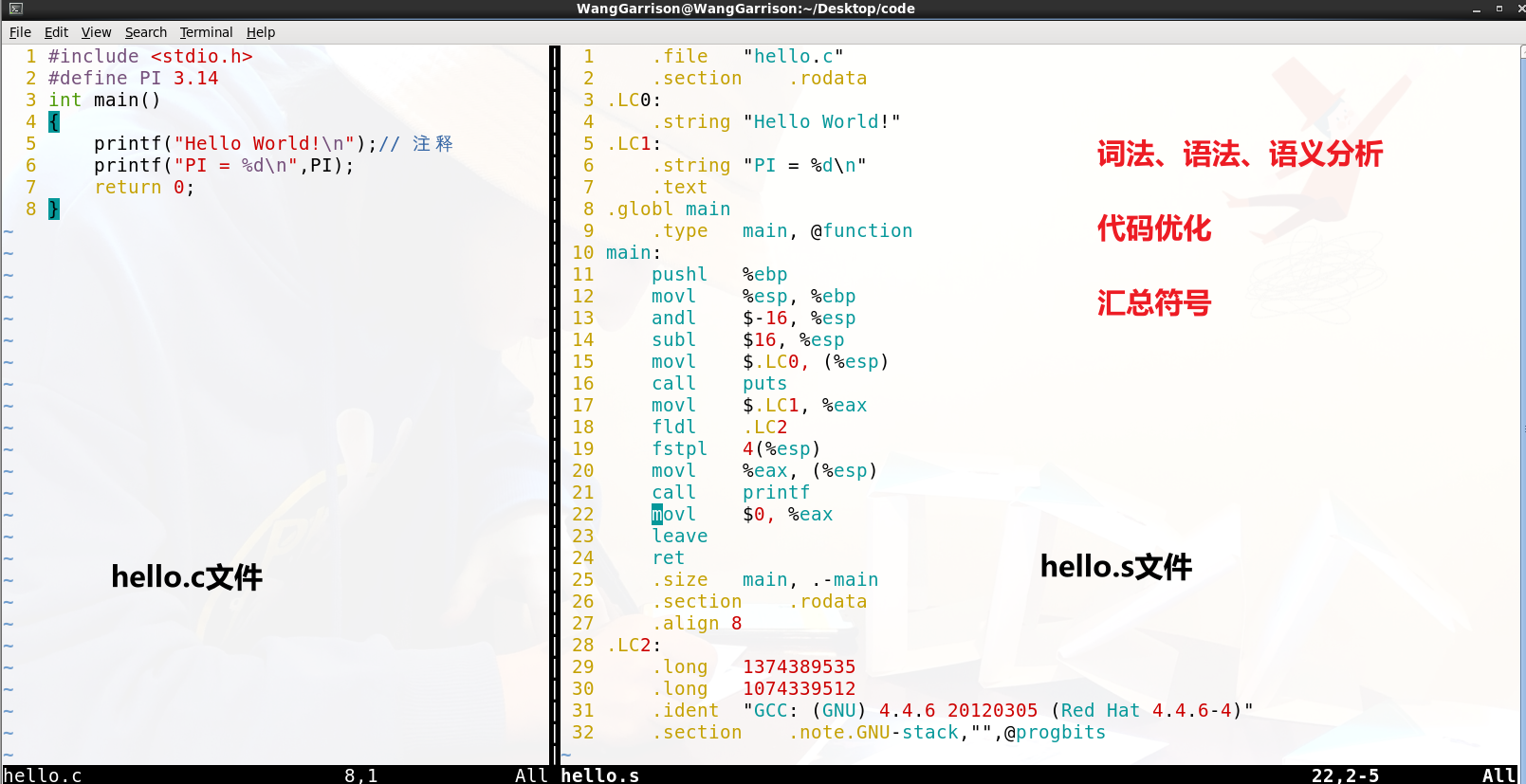Click the '.long 1074339512' line

753,688
